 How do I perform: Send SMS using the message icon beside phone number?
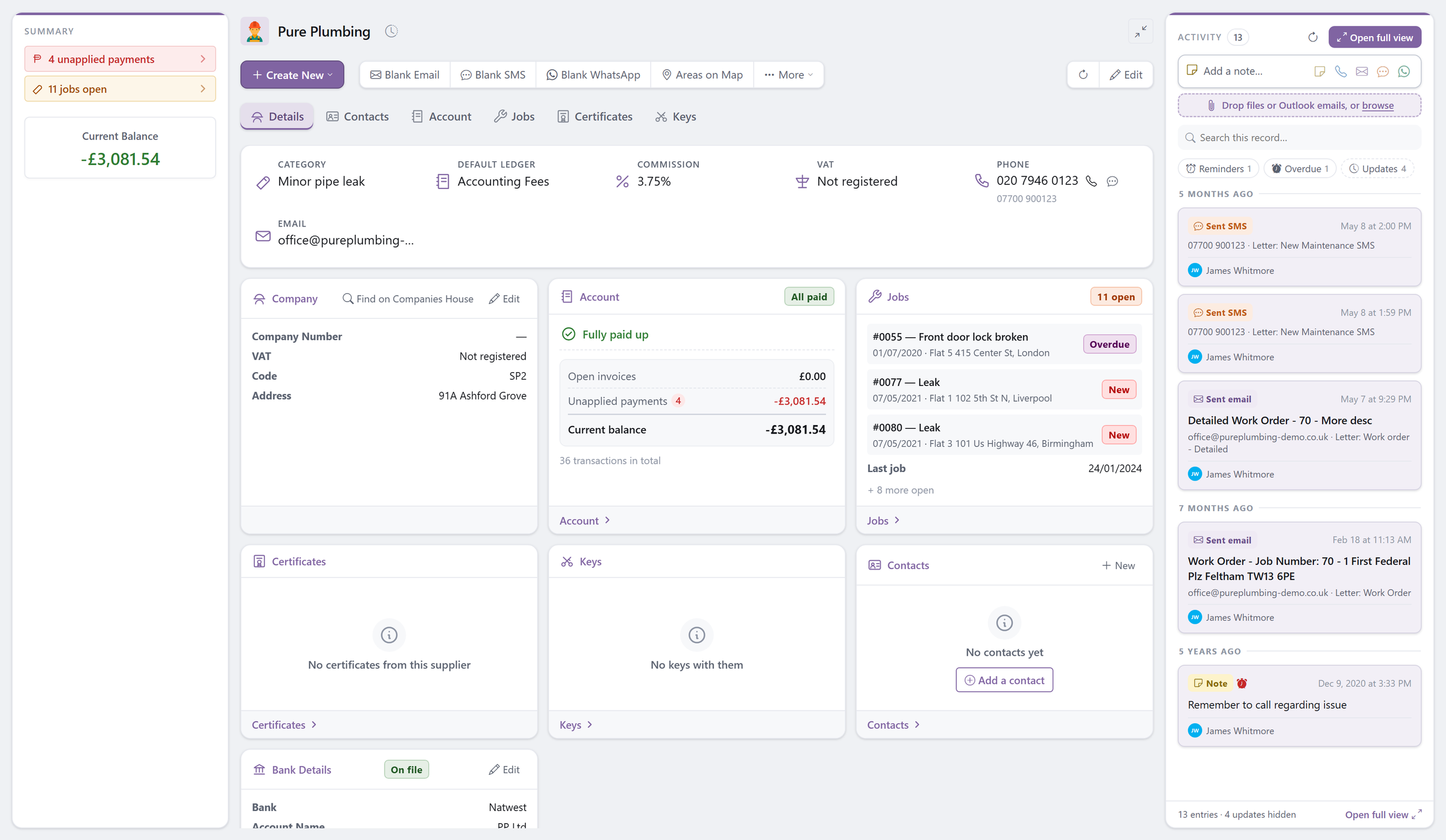(x=1113, y=181)
